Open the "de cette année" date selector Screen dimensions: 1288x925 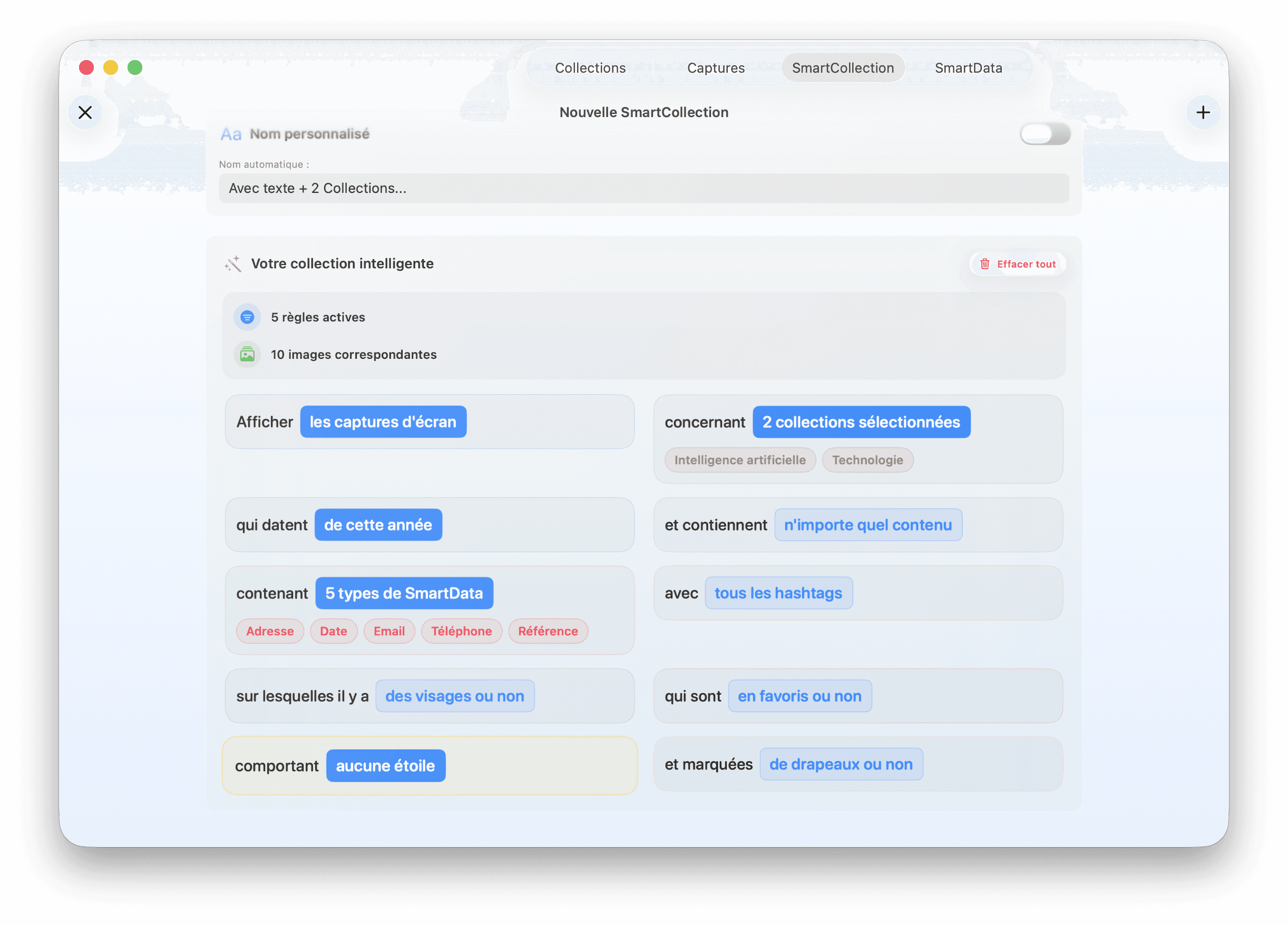pos(378,525)
